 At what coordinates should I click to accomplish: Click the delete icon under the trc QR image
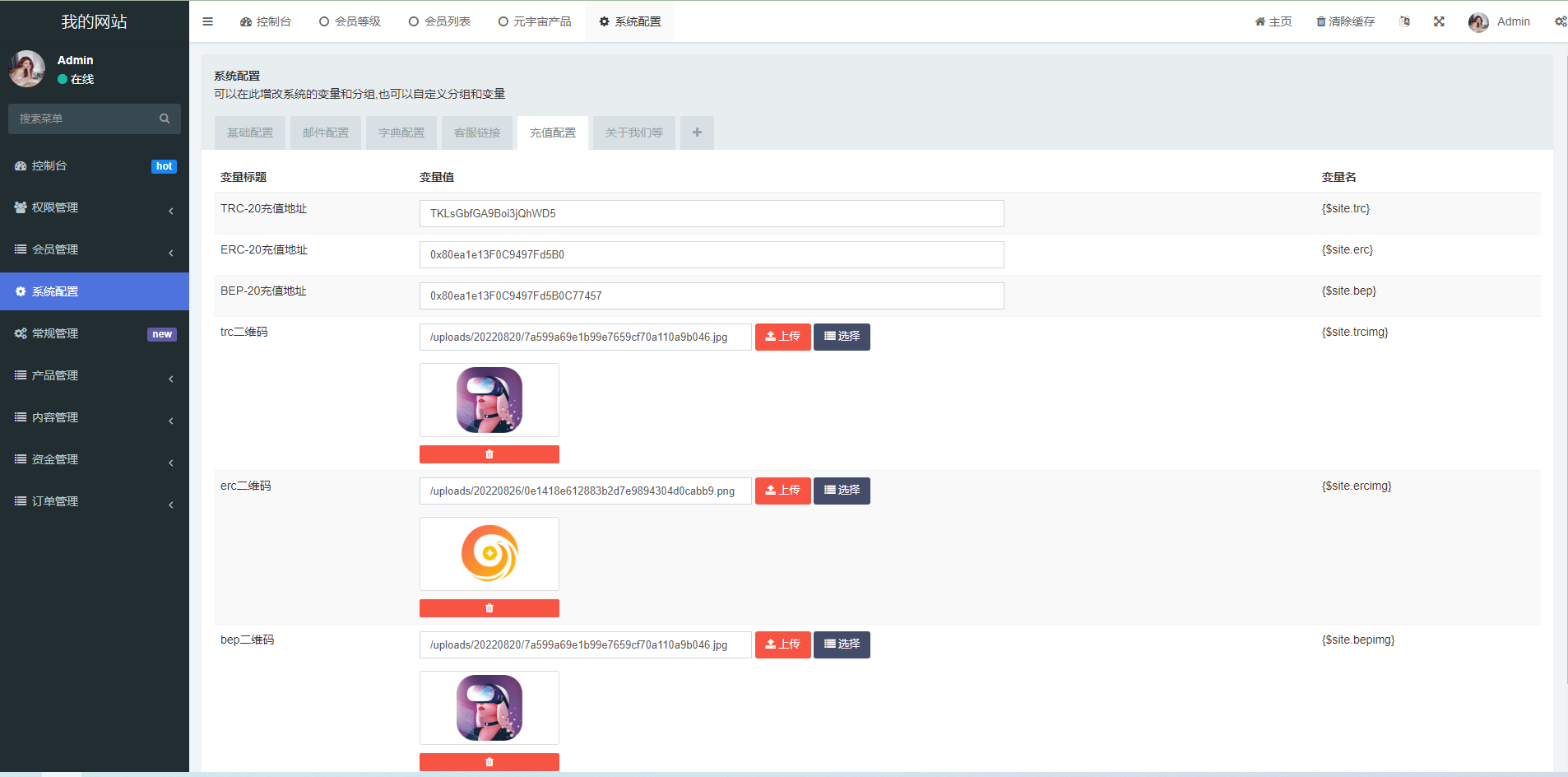(x=489, y=454)
